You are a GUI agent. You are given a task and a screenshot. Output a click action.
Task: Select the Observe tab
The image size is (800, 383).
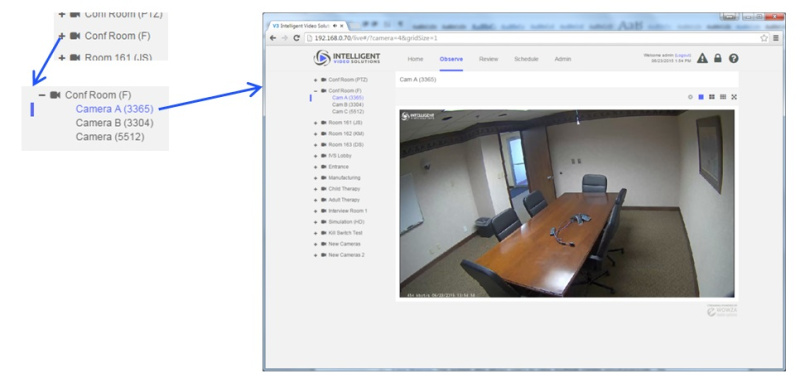[451, 59]
